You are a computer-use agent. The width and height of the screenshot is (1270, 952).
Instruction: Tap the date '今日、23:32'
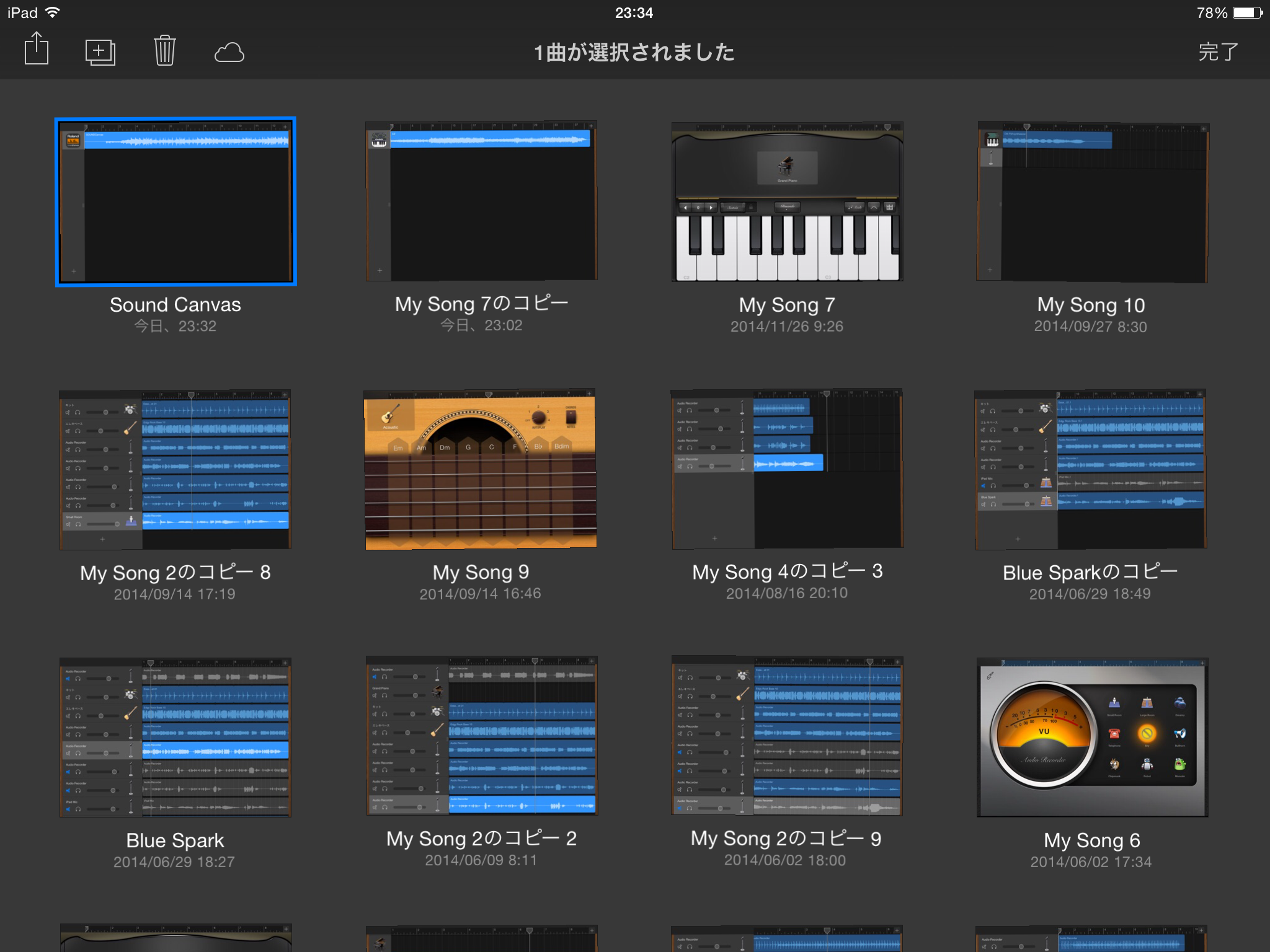tap(175, 326)
